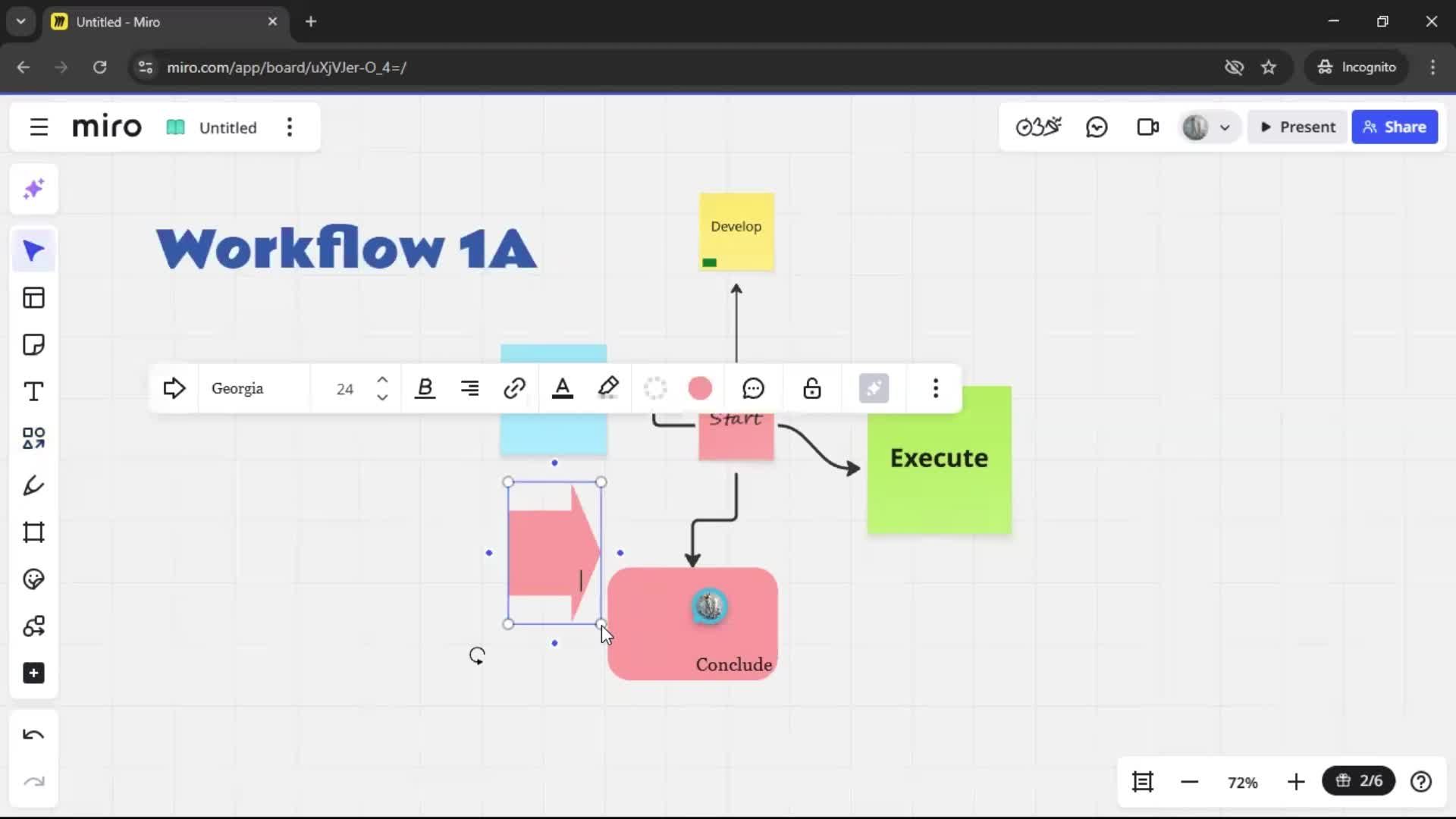Viewport: 1456px width, 819px height.
Task: Toggle bold text formatting
Action: click(x=425, y=388)
